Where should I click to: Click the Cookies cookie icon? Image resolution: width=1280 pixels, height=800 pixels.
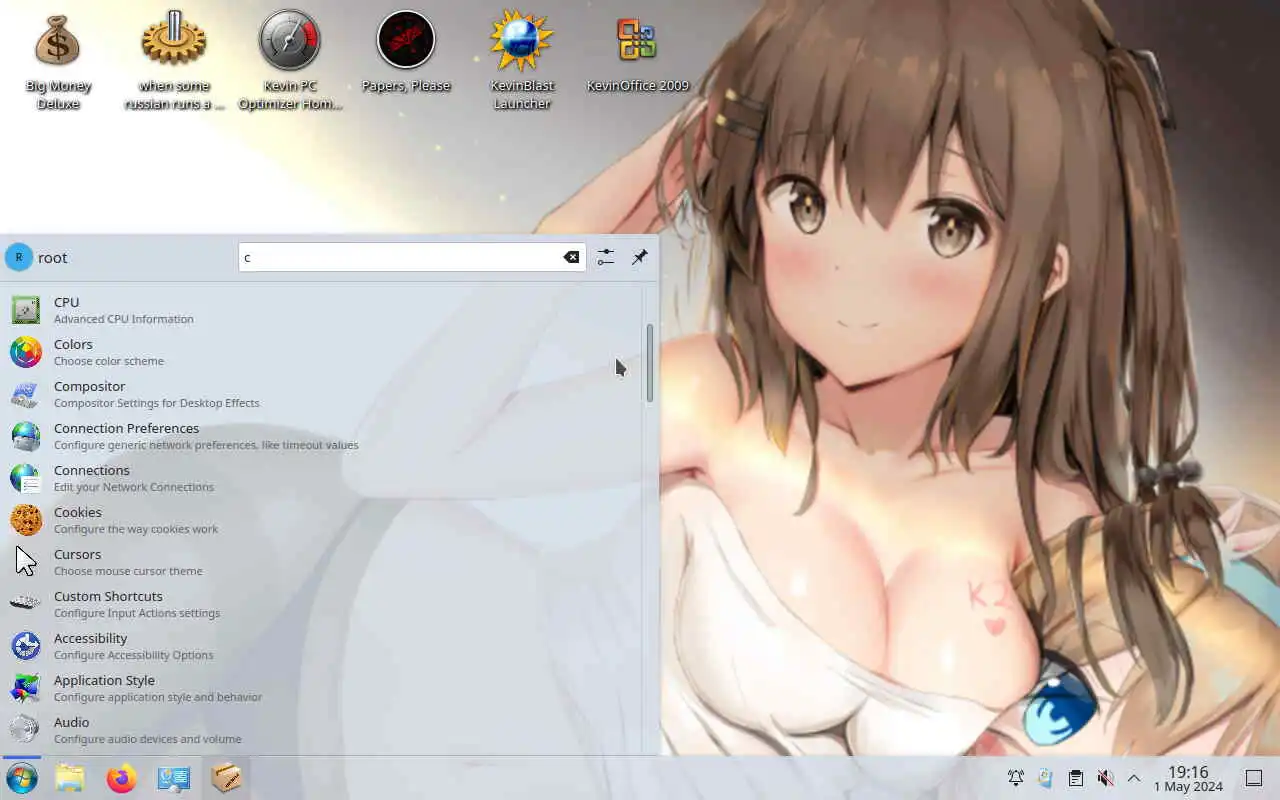coord(26,520)
